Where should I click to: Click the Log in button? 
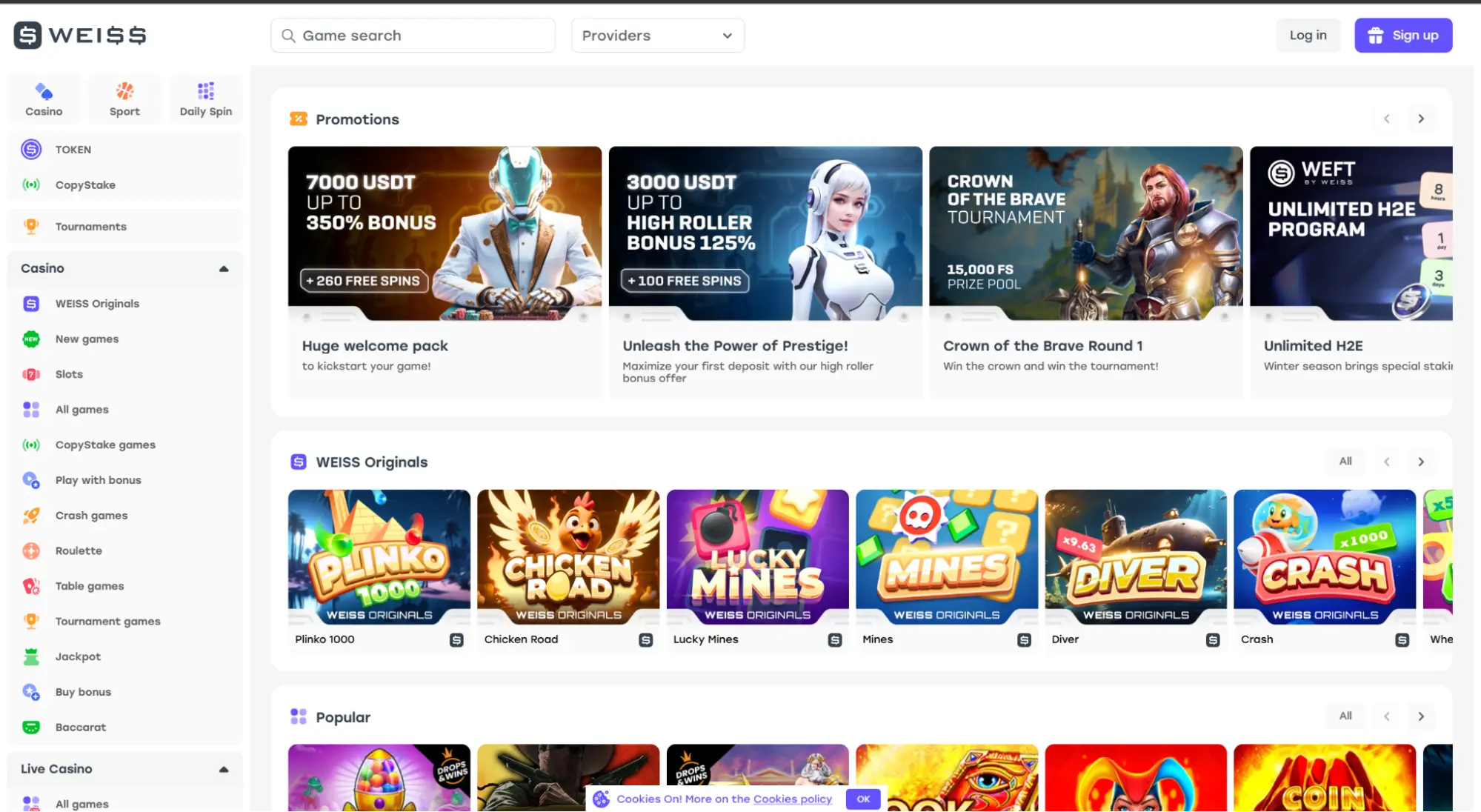(x=1308, y=36)
